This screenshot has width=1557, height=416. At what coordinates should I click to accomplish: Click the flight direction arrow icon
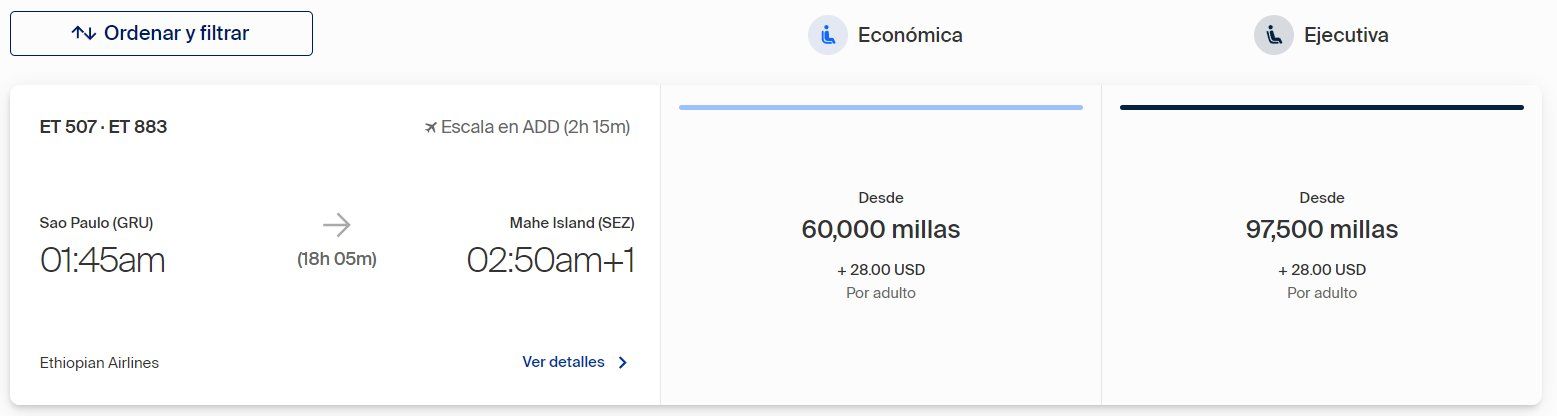337,224
